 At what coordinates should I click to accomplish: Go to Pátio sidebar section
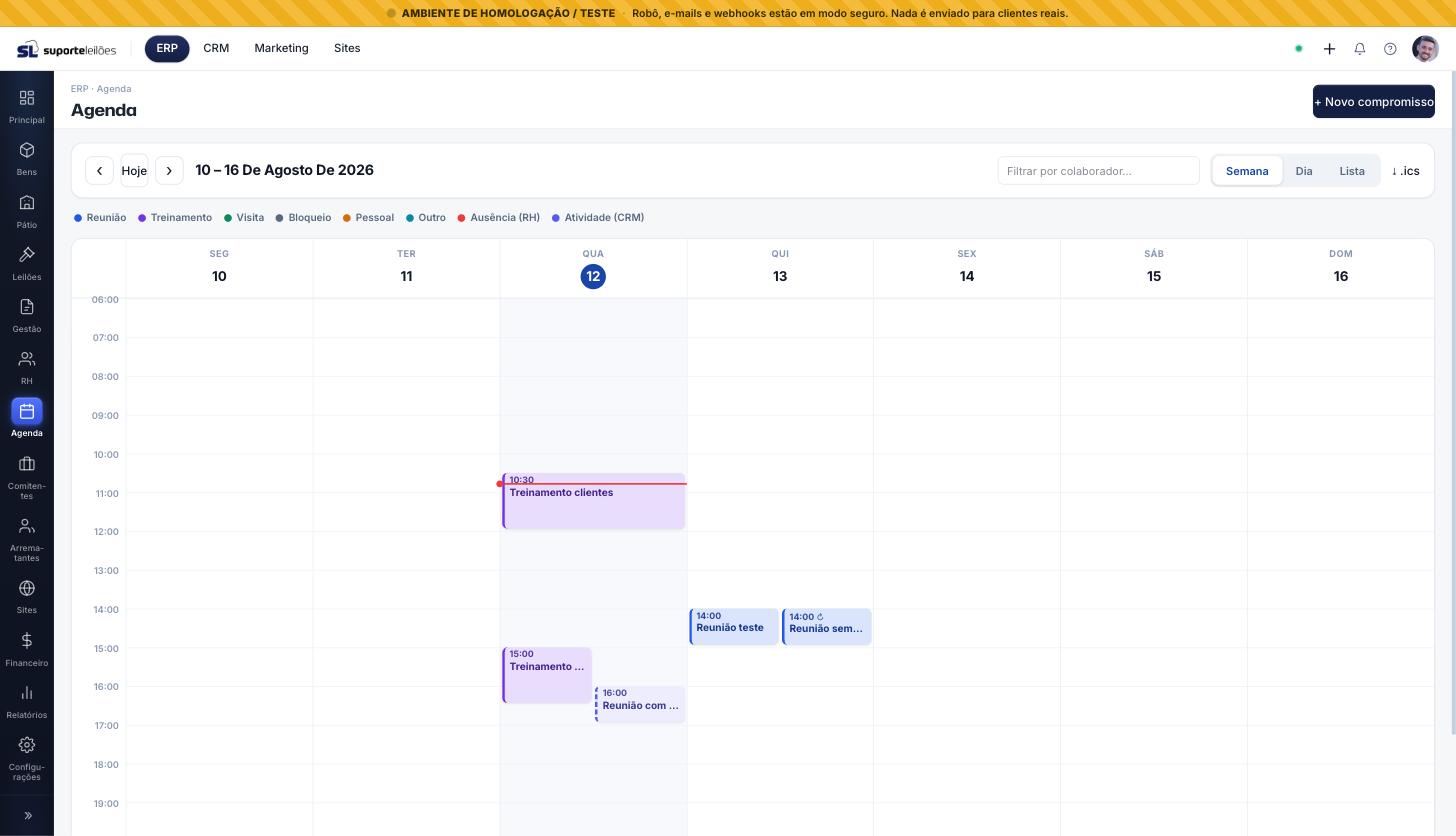pyautogui.click(x=27, y=210)
